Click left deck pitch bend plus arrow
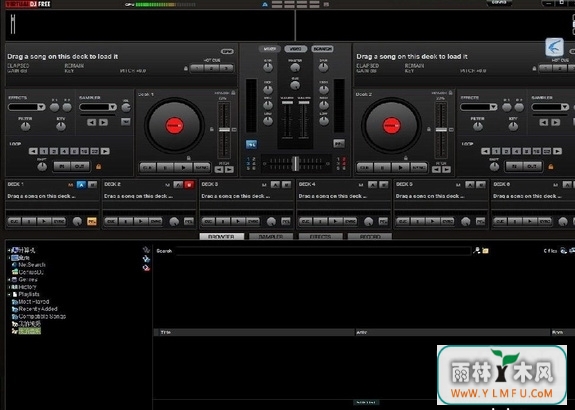 (x=230, y=169)
